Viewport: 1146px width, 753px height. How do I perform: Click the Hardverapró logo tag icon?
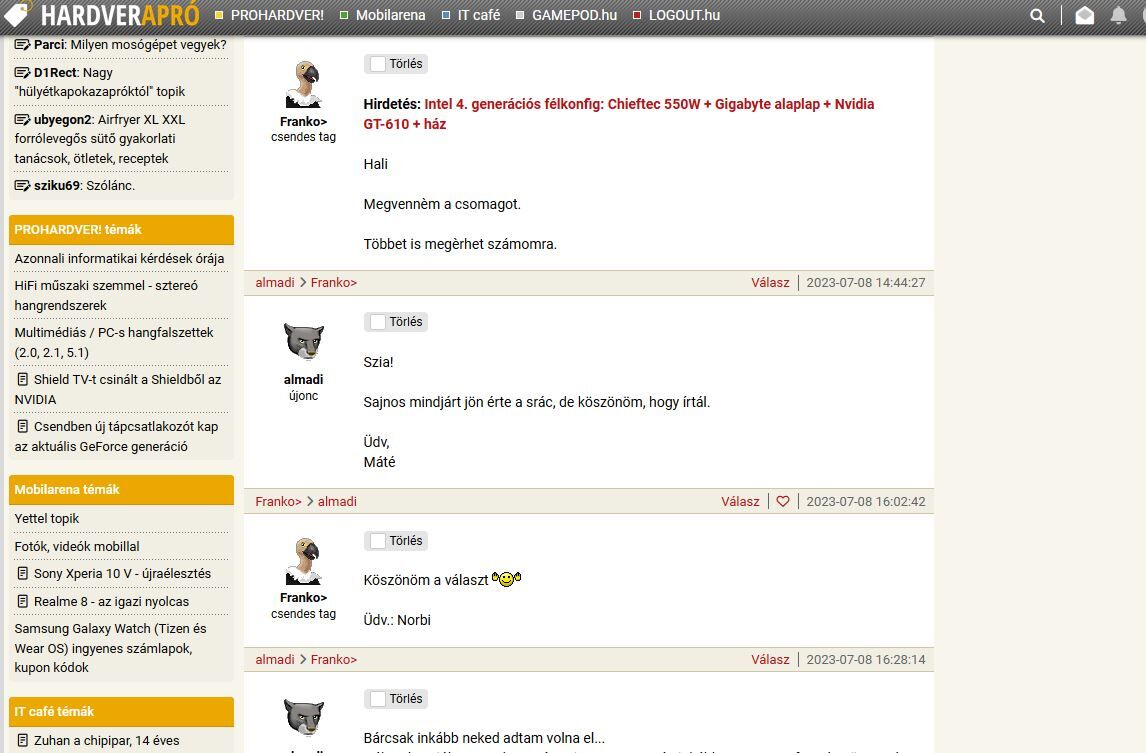(x=17, y=13)
